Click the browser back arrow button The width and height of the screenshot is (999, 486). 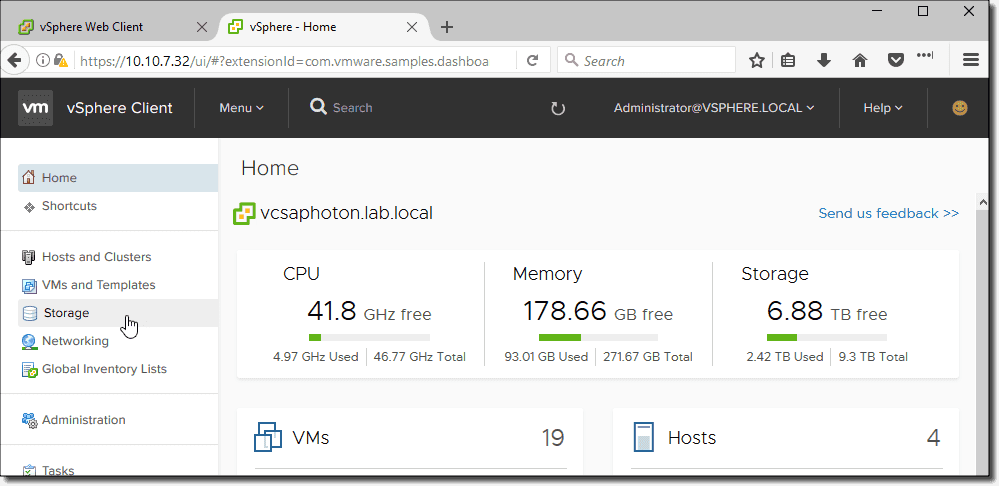pyautogui.click(x=13, y=61)
